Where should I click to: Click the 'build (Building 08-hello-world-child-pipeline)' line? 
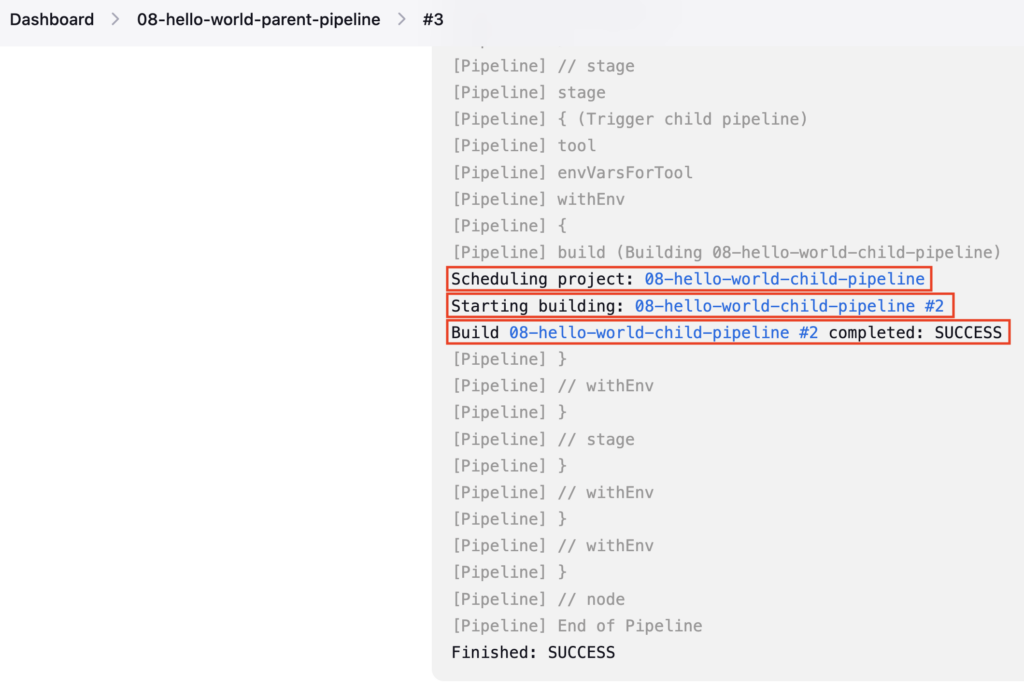coord(727,252)
